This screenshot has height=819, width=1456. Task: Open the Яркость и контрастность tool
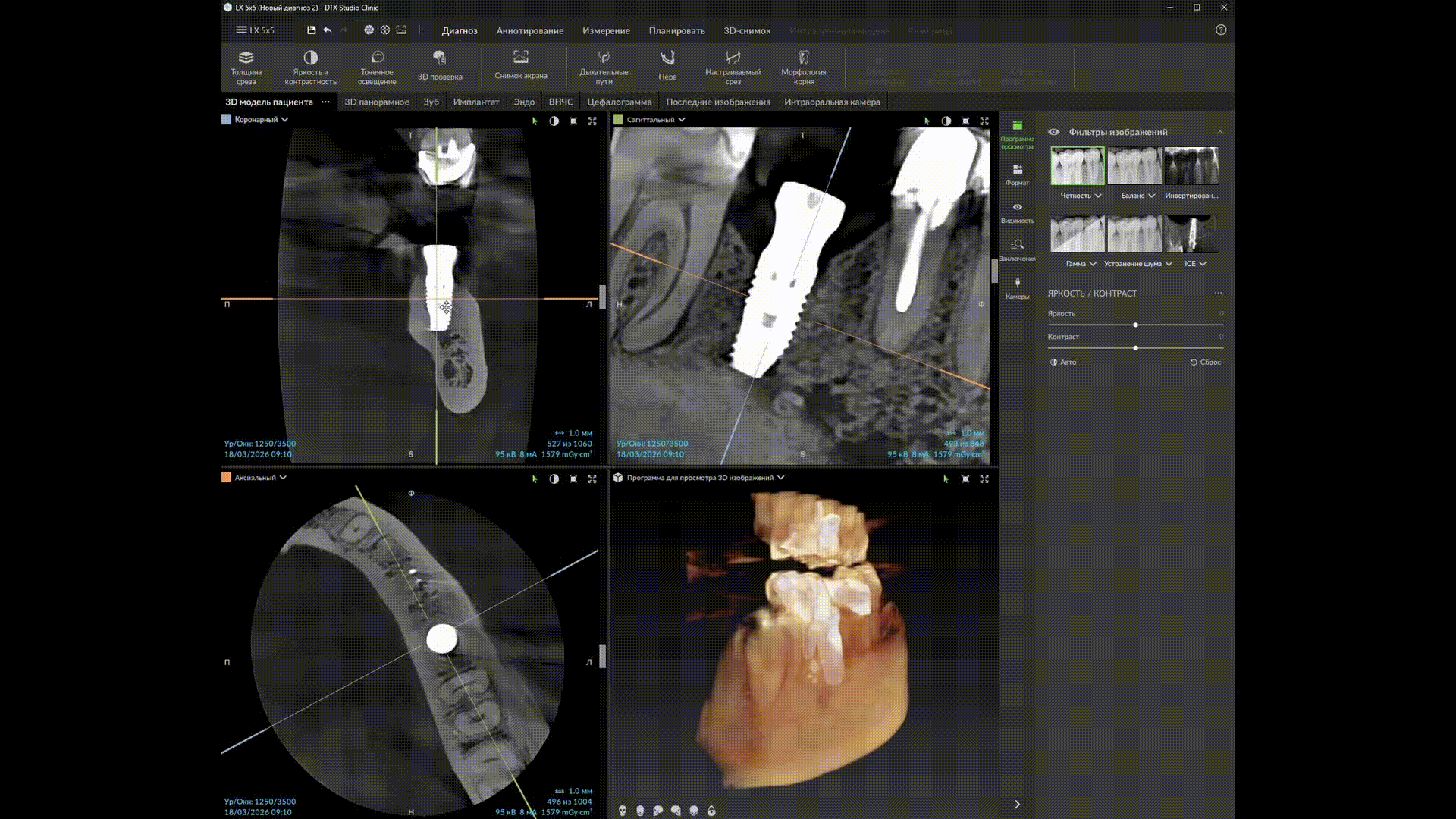pyautogui.click(x=310, y=67)
